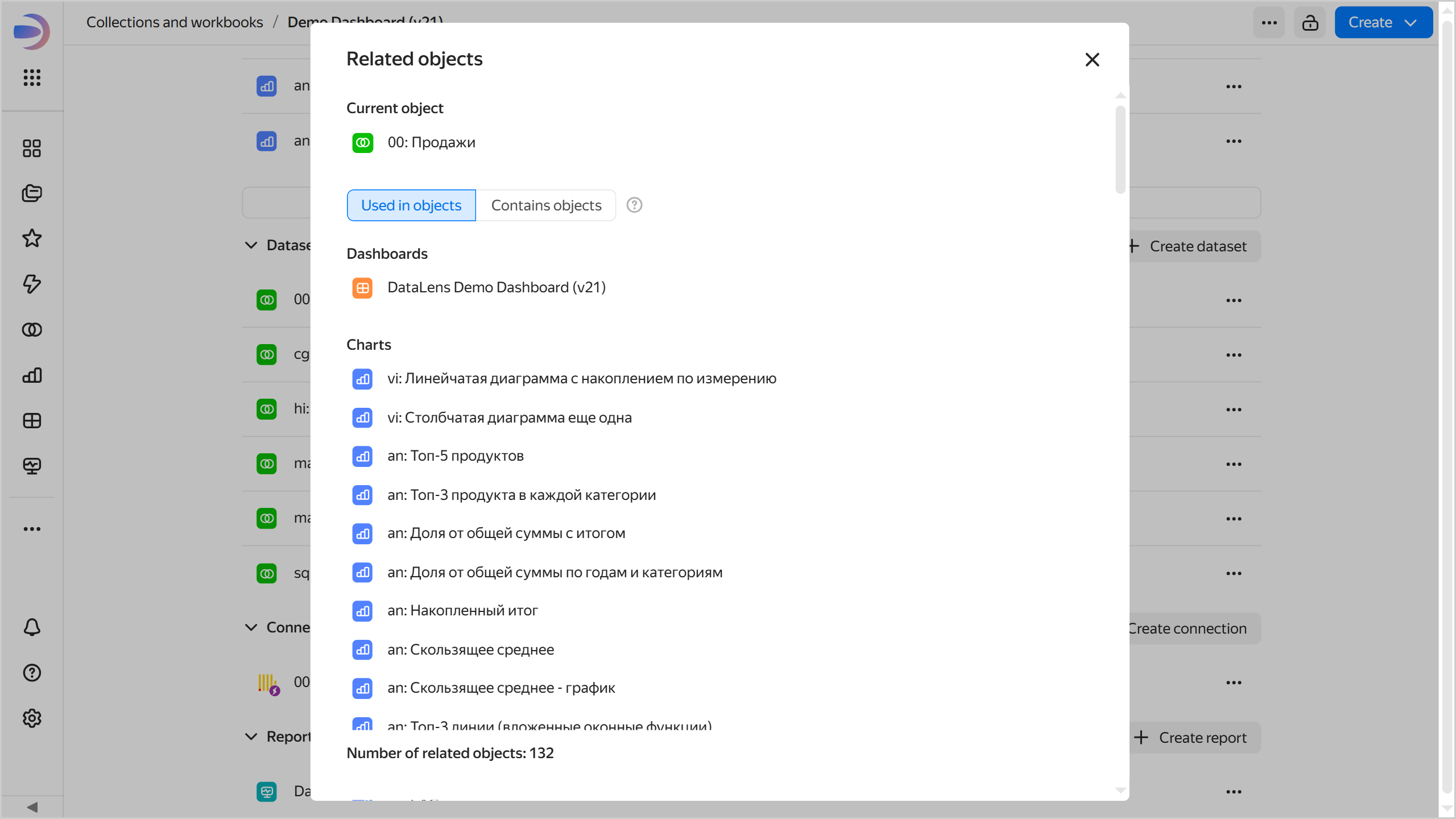Open chart an: Топ-5 продуктов

click(455, 456)
